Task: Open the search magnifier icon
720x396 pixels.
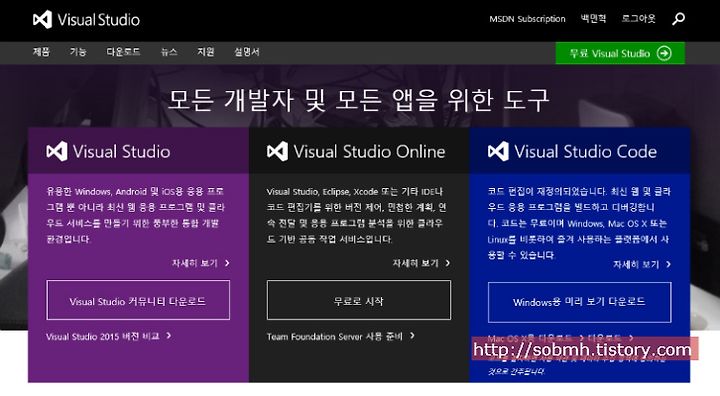Action: [x=678, y=19]
